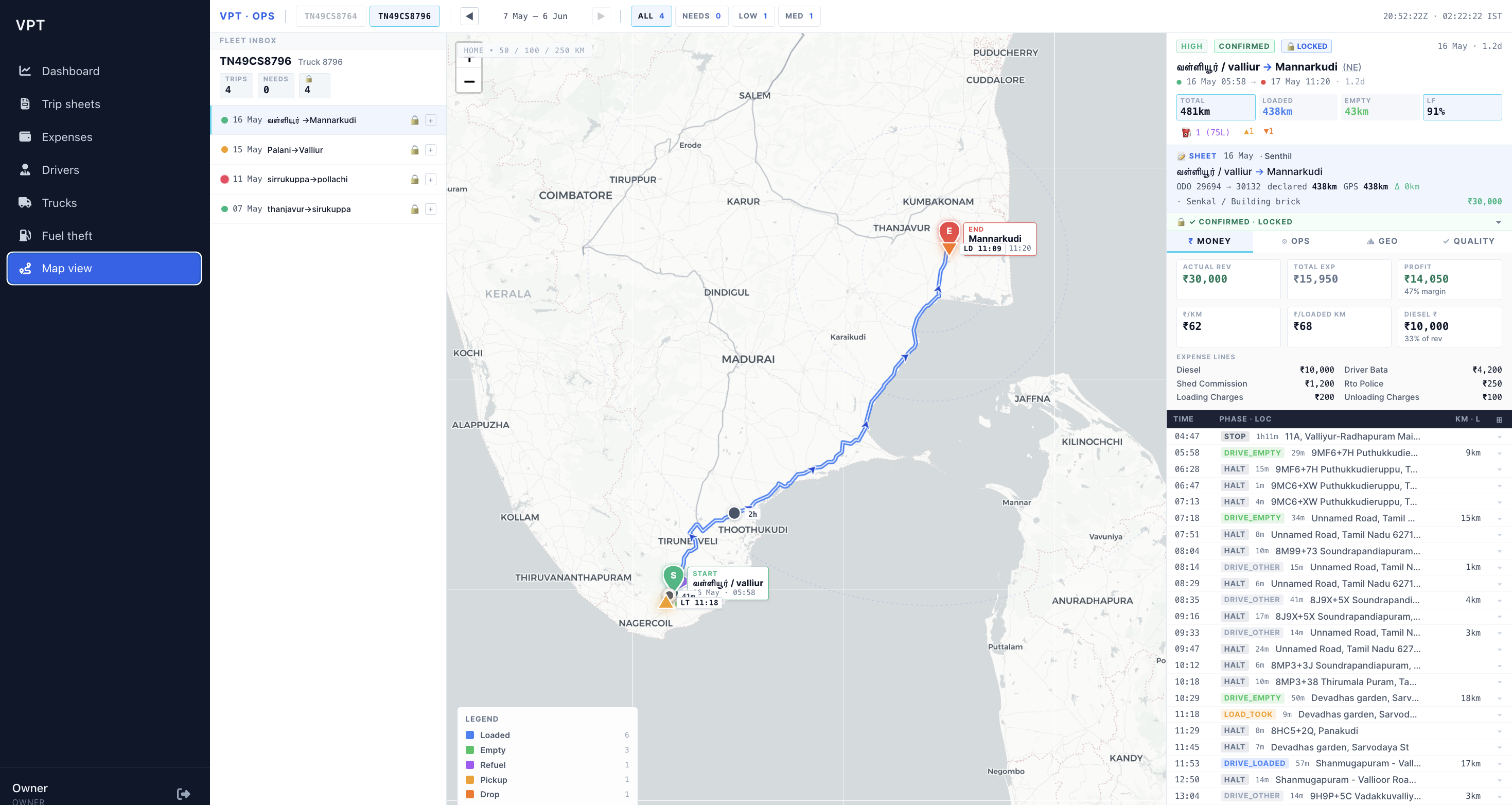Select the Map view route icon

pyautogui.click(x=25, y=268)
